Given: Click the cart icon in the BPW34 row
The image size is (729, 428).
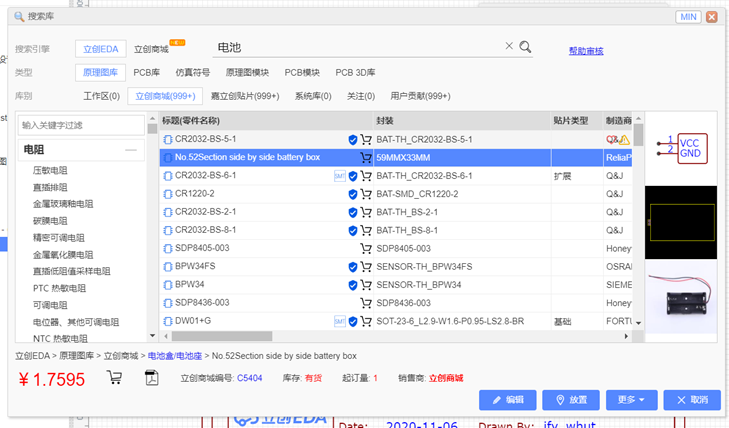Looking at the screenshot, I should tap(366, 284).
